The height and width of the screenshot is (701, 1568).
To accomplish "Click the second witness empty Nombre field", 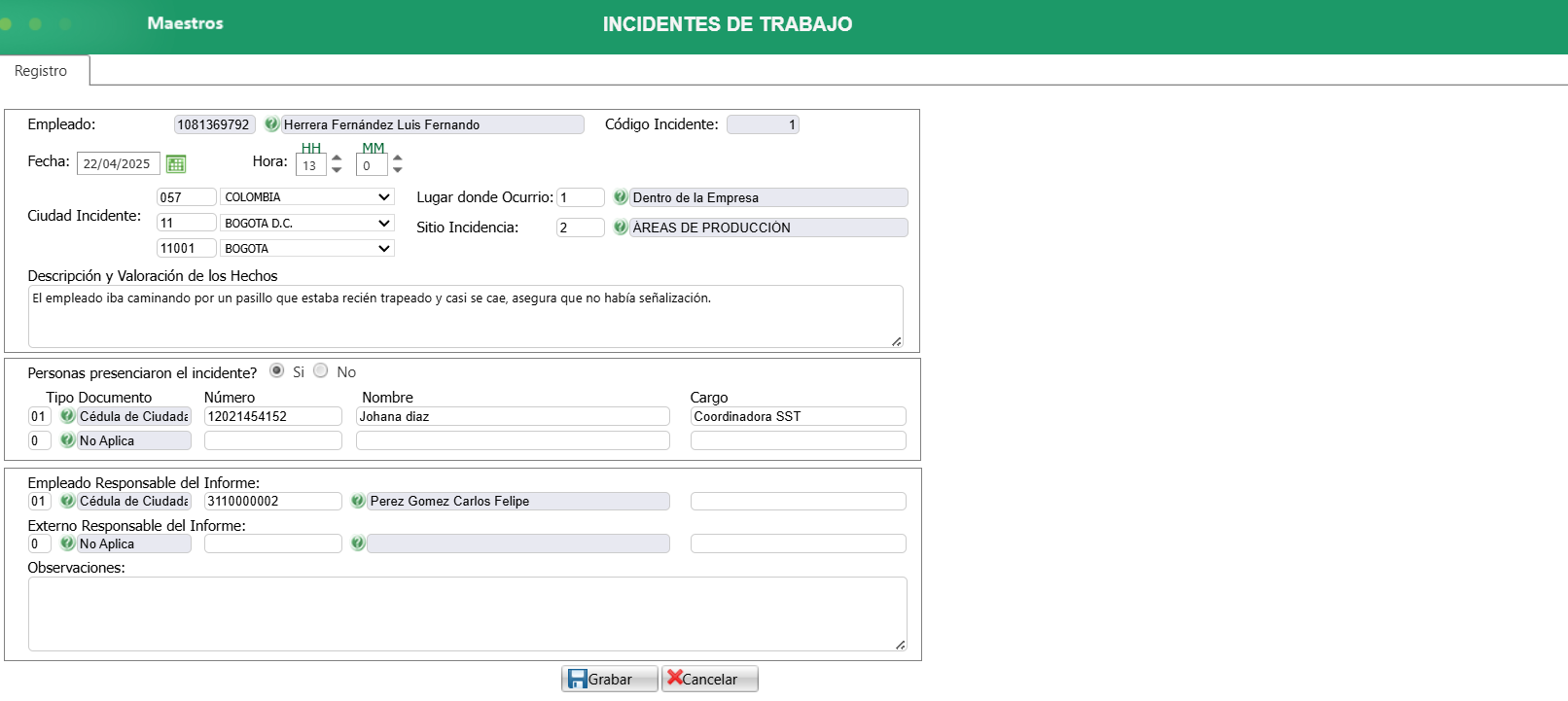I will pyautogui.click(x=513, y=440).
